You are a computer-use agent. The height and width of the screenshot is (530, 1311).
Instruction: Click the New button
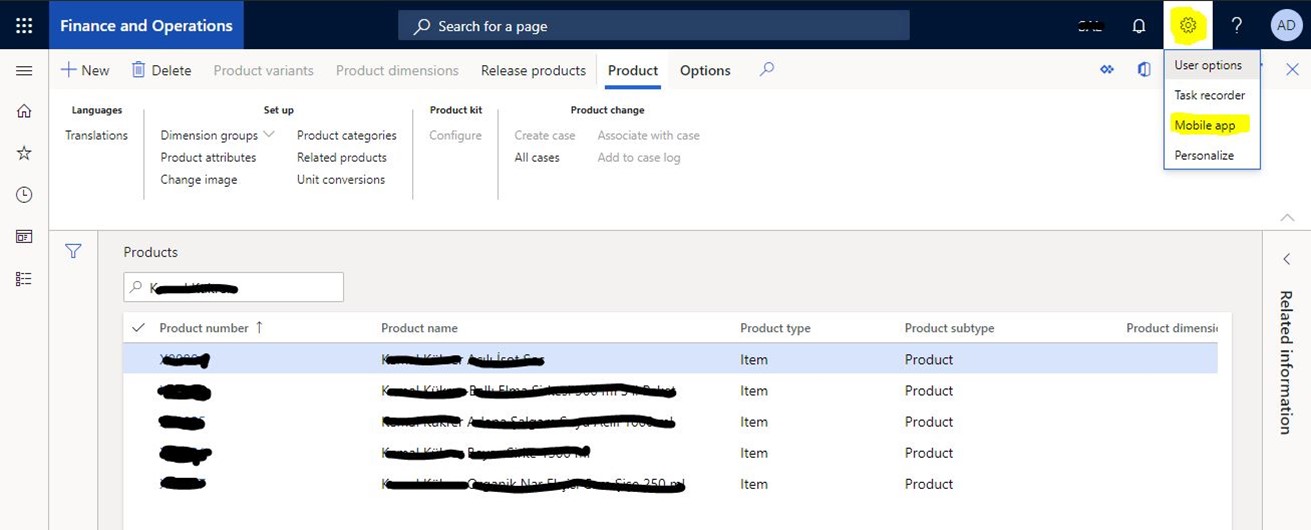(x=85, y=70)
